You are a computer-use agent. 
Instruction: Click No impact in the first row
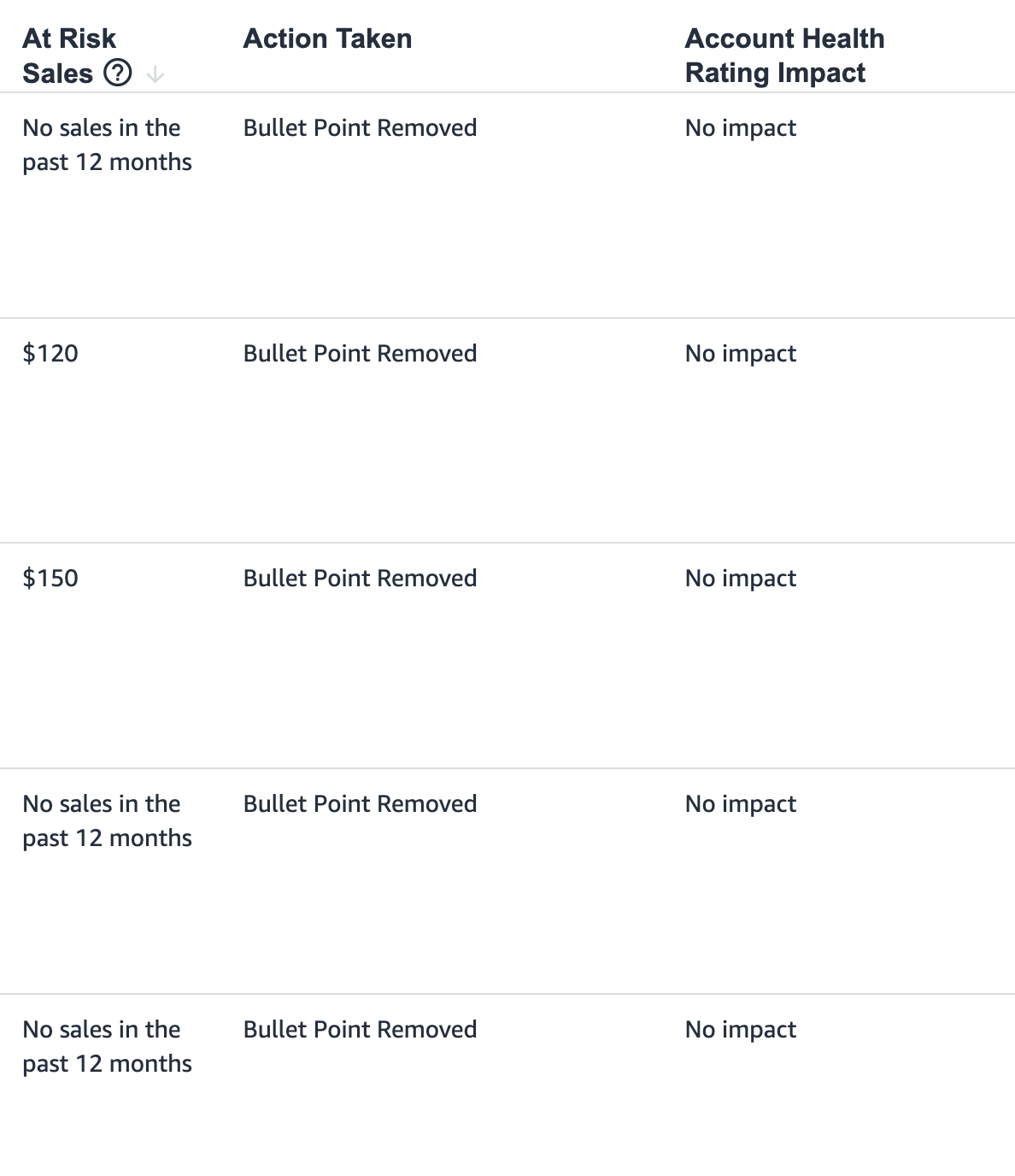(740, 127)
